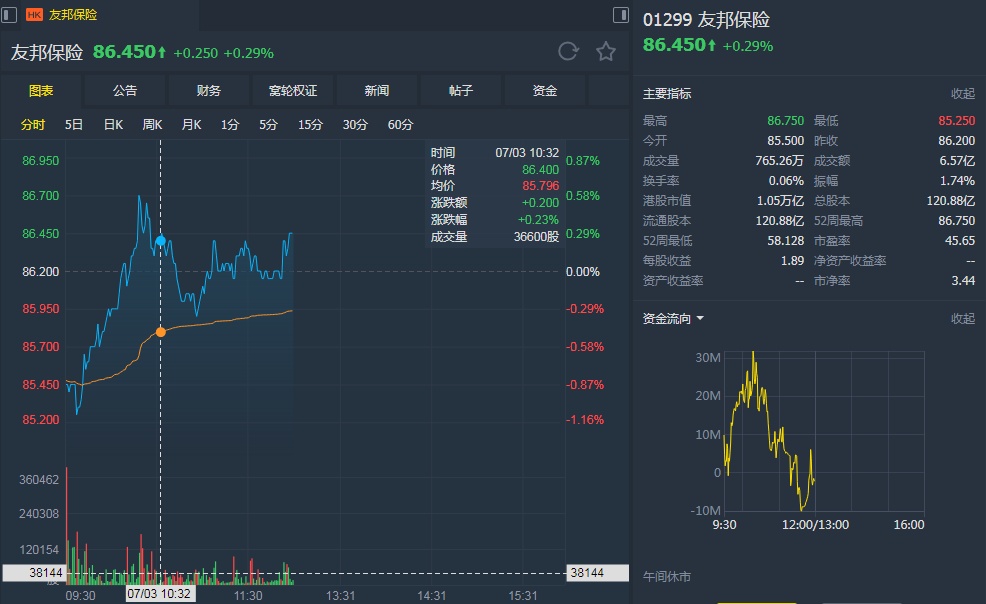The image size is (986, 604).
Task: Open the 资金流向 dropdown
Action: pyautogui.click(x=673, y=319)
